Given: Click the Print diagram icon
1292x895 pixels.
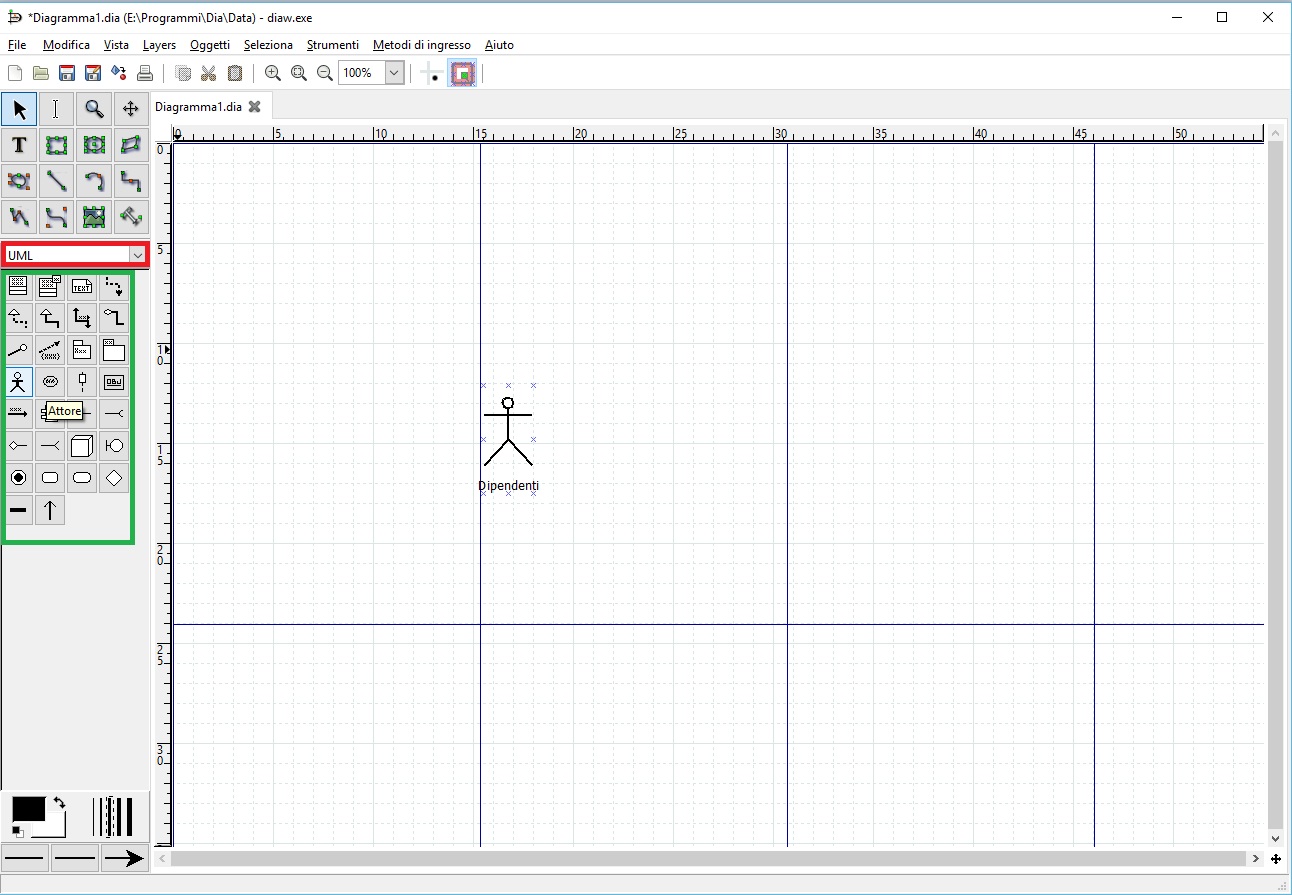Looking at the screenshot, I should coord(145,73).
